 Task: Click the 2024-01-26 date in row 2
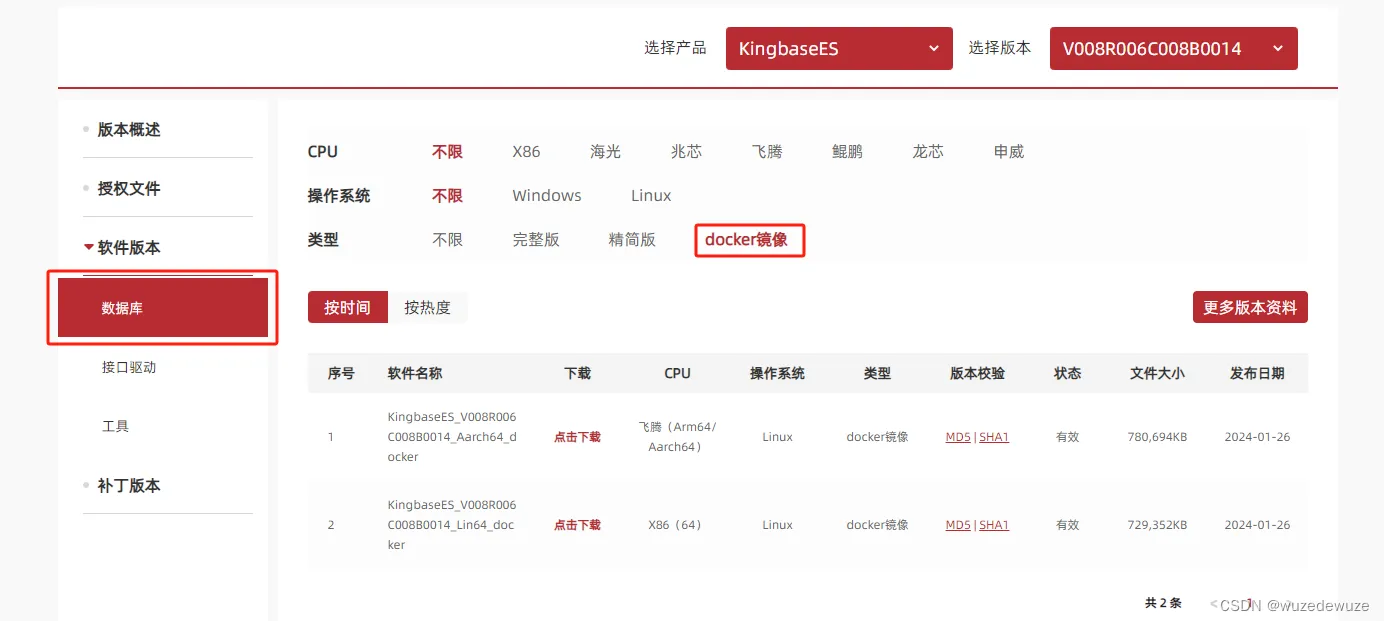[1257, 525]
